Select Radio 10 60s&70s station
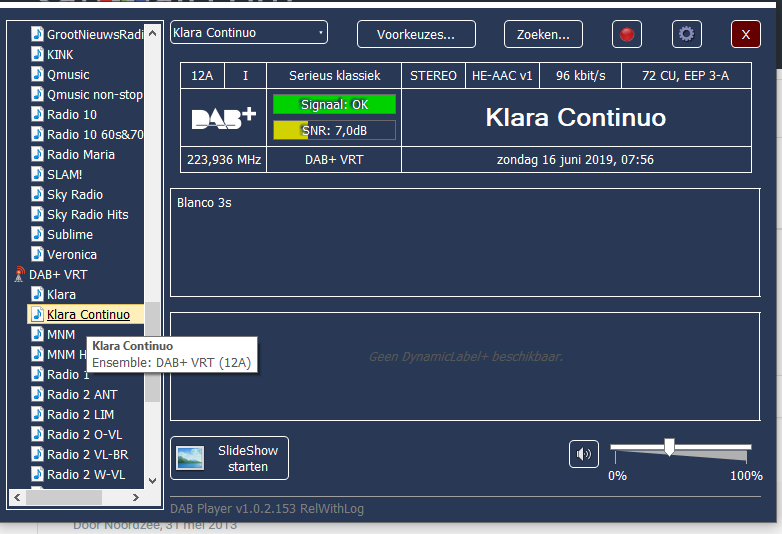Screen dimensions: 782x534 tap(95, 134)
